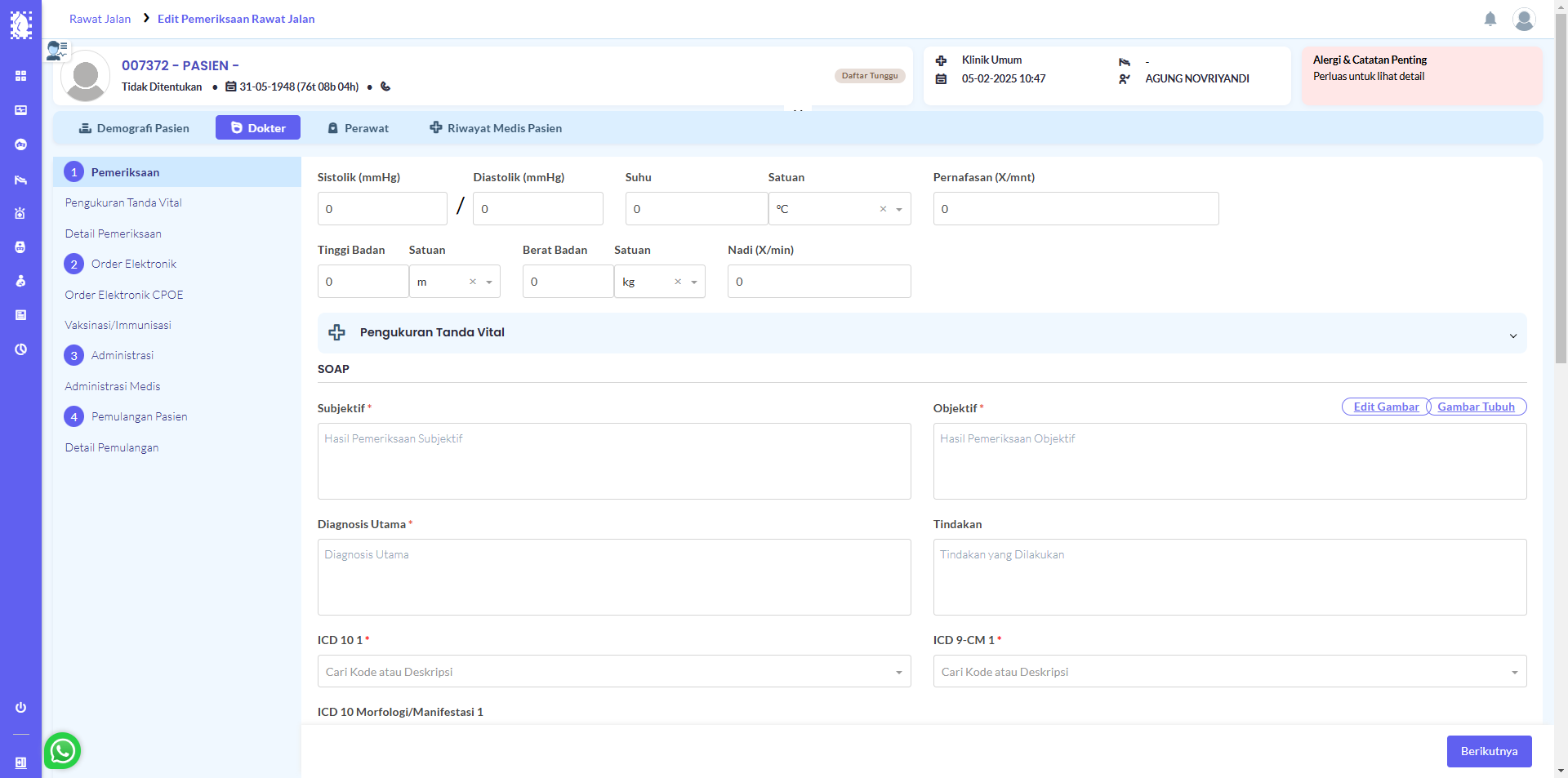Click the Berikutnya button

[x=1489, y=751]
